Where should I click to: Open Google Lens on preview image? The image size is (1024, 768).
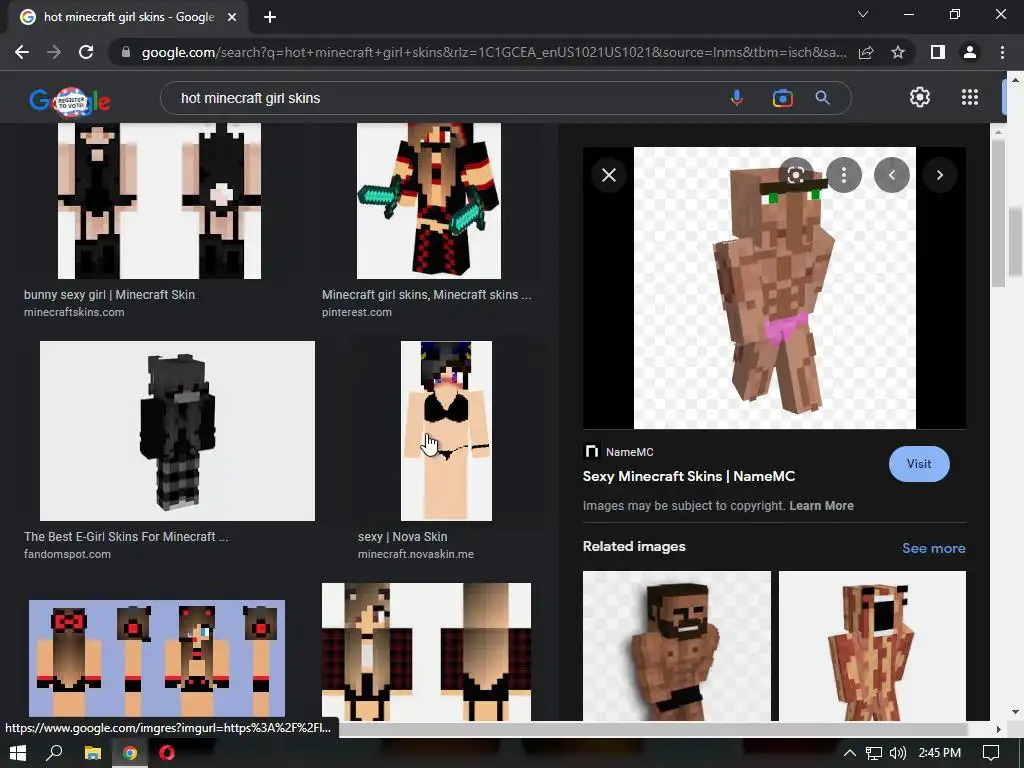click(x=795, y=175)
